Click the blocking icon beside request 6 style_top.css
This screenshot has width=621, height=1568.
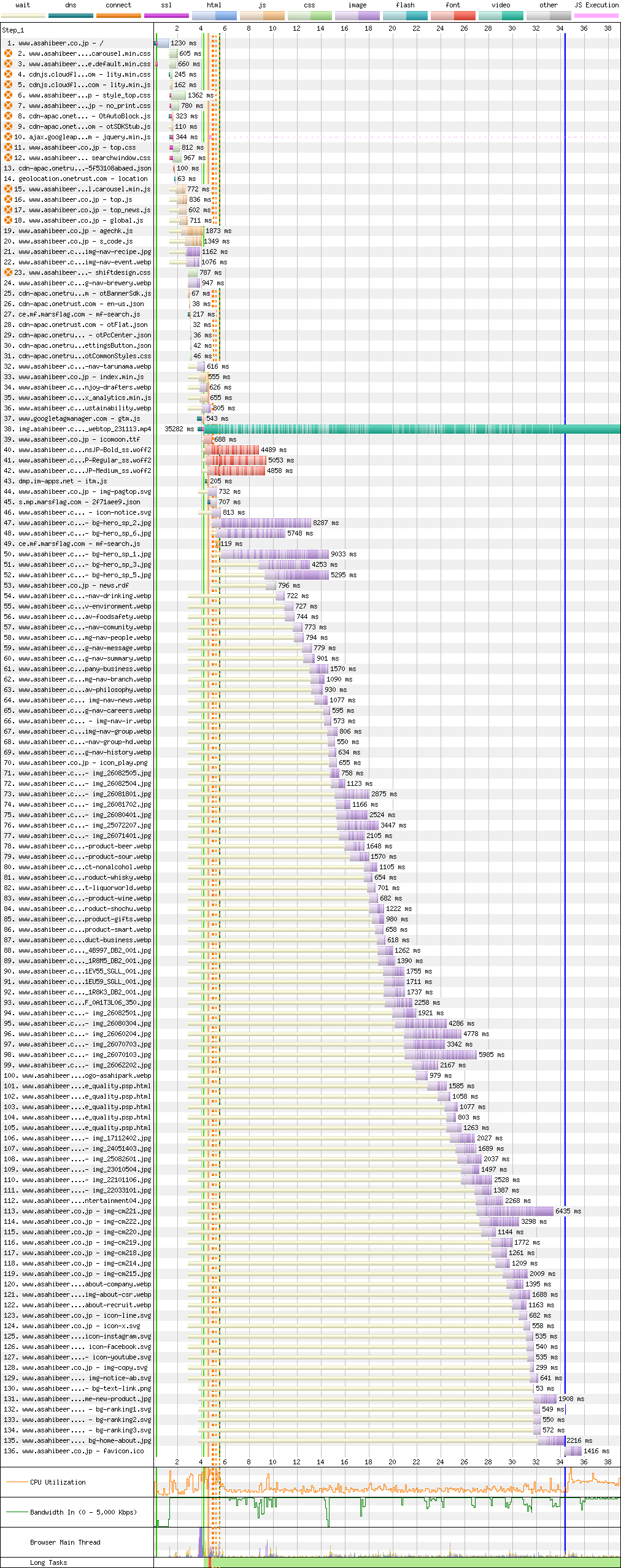pos(9,95)
